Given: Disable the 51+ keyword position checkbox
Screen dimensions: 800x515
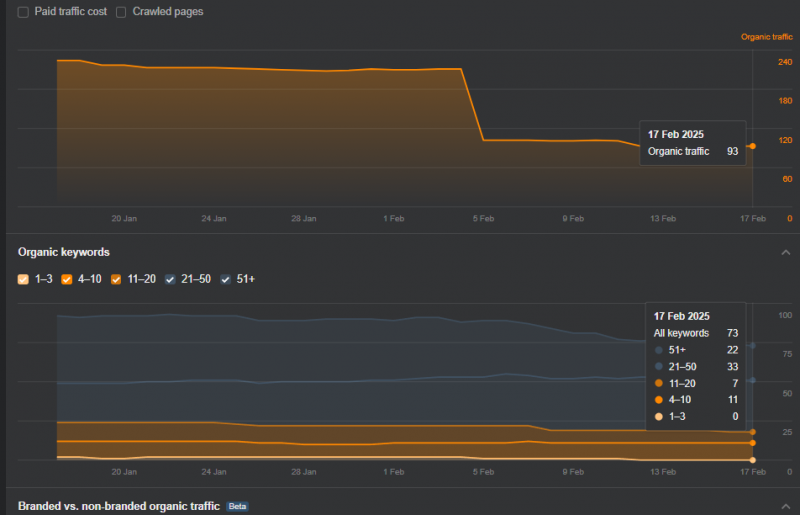Looking at the screenshot, I should click(226, 279).
